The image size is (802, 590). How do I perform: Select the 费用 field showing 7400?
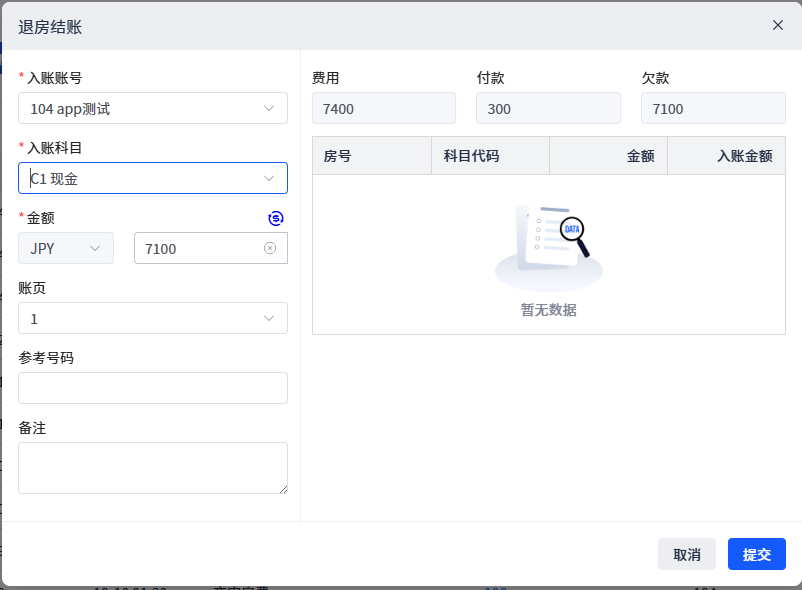click(384, 108)
